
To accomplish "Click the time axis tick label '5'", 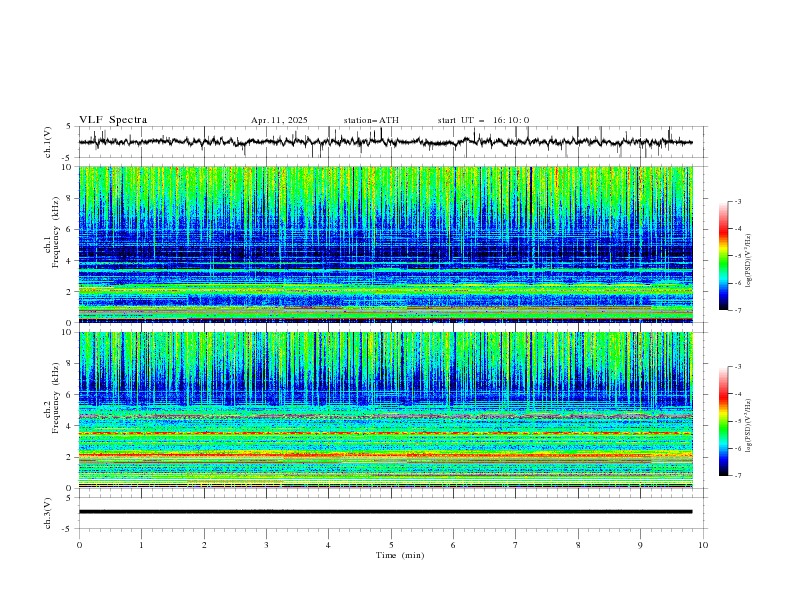I will pyautogui.click(x=391, y=545).
